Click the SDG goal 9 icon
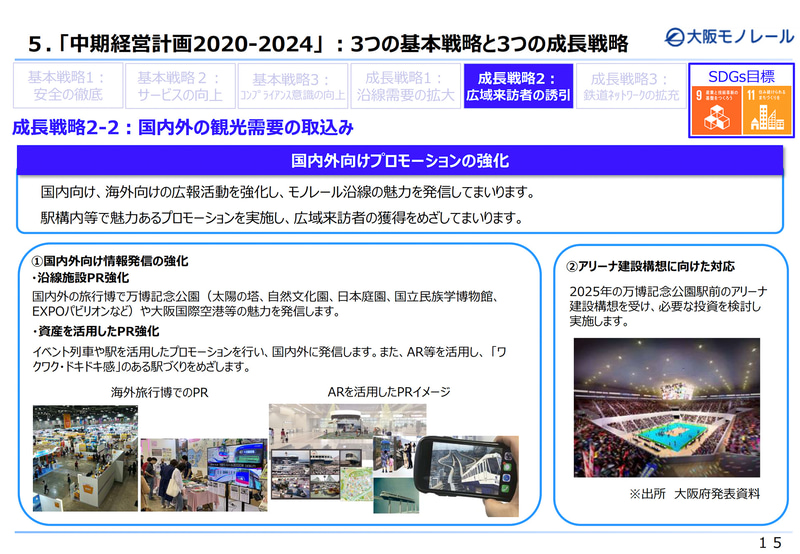 [x=716, y=110]
